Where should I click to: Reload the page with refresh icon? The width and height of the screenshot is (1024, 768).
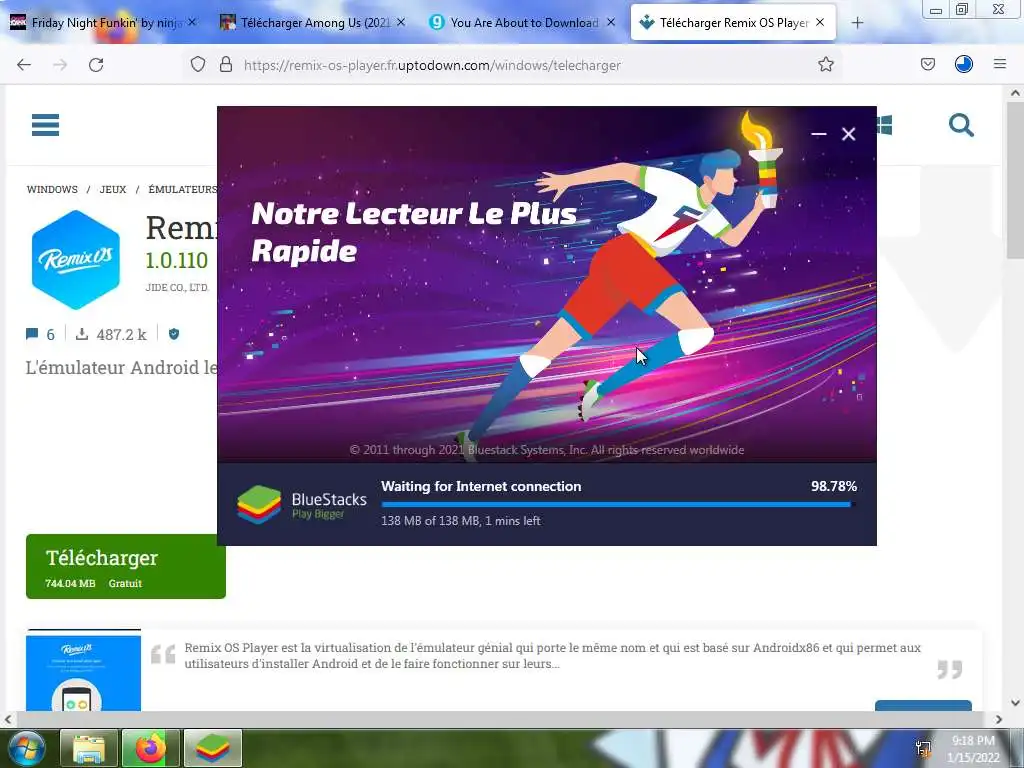point(96,65)
